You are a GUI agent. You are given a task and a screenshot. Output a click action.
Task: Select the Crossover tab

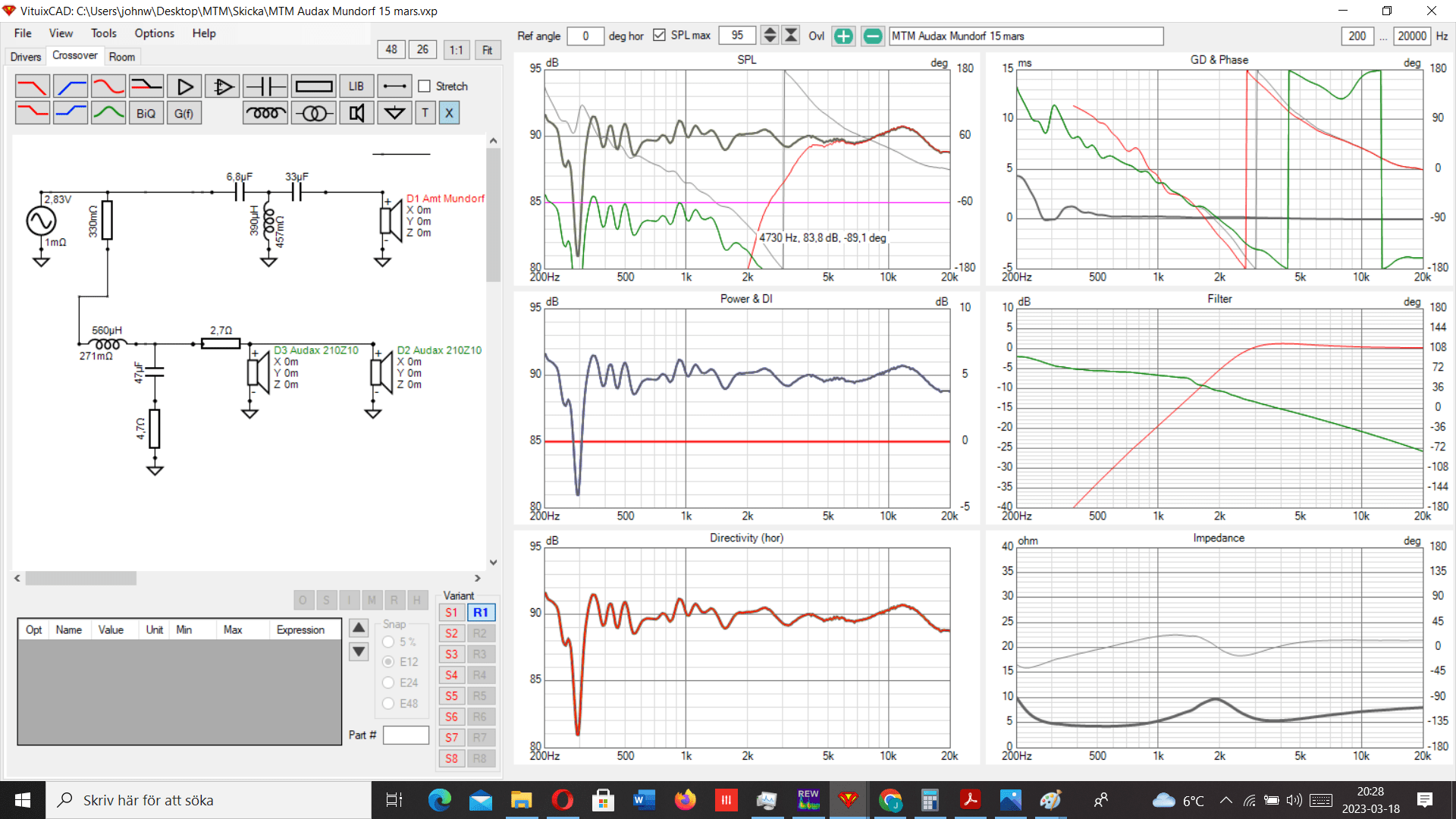click(x=74, y=55)
